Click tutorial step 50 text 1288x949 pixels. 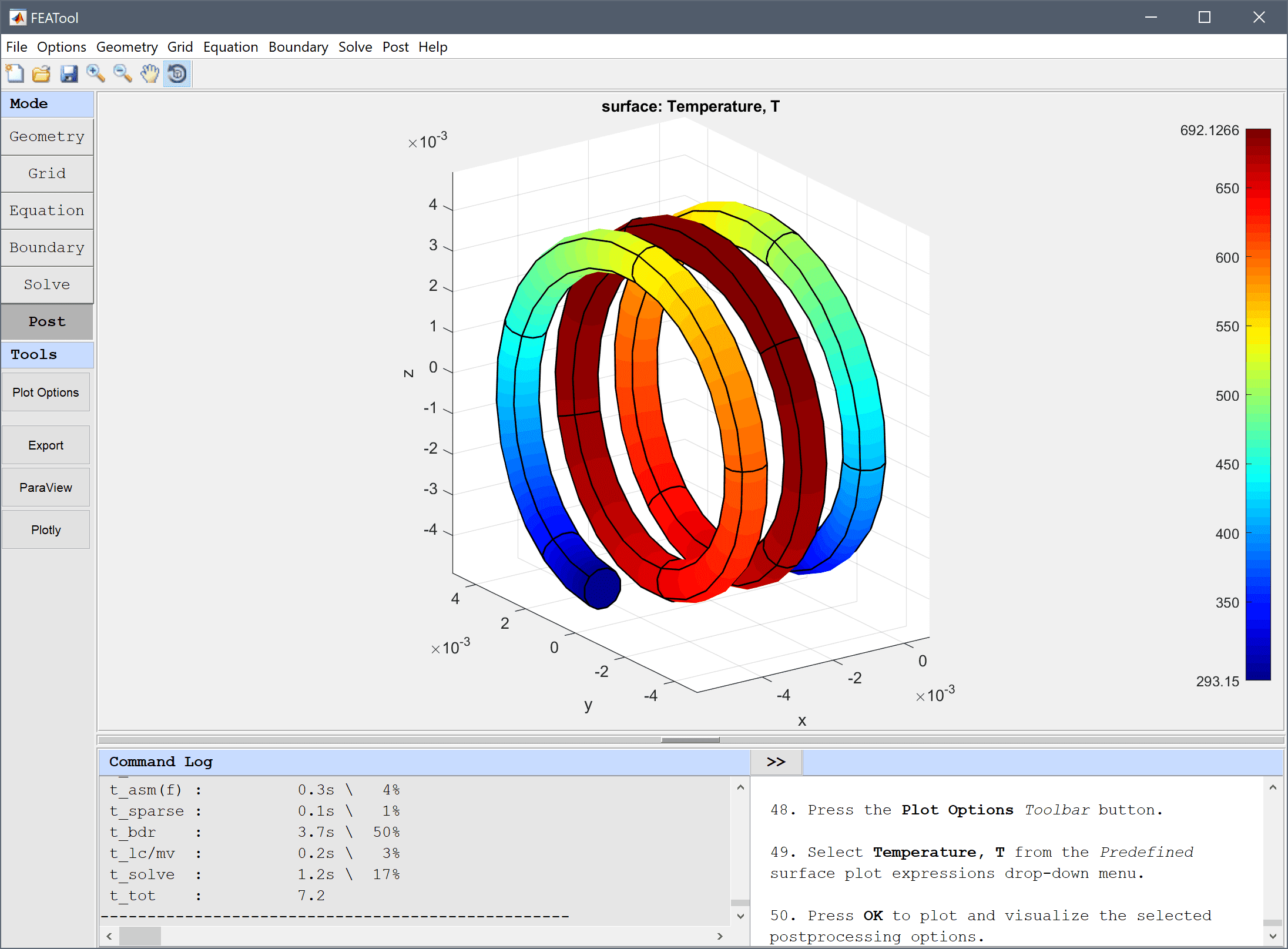pos(991,926)
